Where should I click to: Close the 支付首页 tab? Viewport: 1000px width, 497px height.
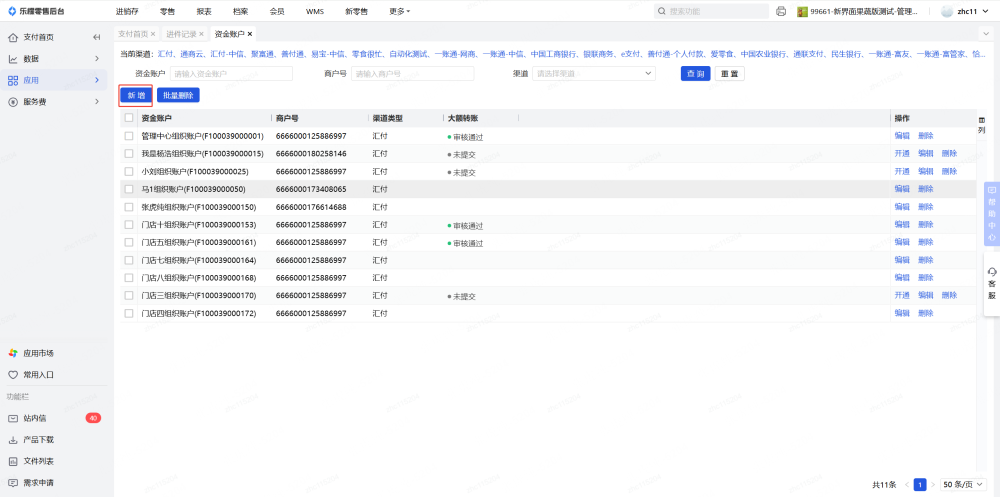(x=152, y=34)
